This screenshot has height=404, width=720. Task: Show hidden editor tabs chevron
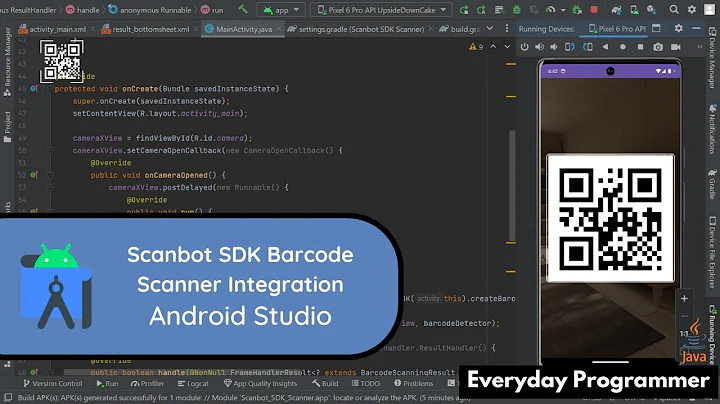point(490,28)
